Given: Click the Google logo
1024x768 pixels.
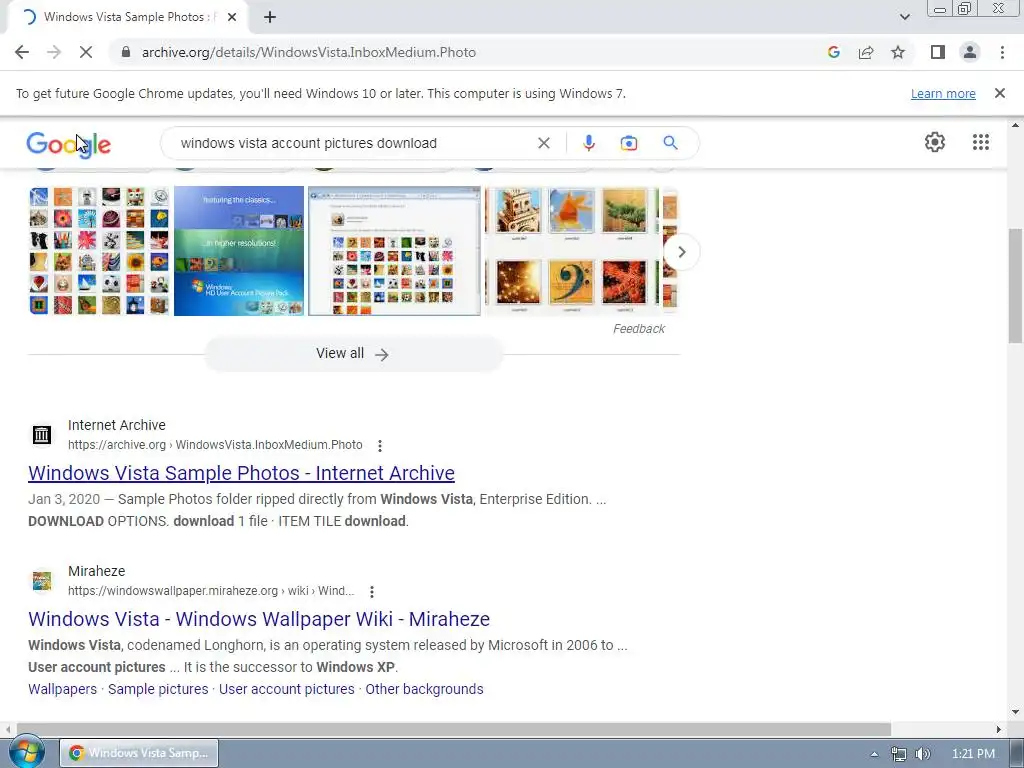Looking at the screenshot, I should click(x=69, y=144).
